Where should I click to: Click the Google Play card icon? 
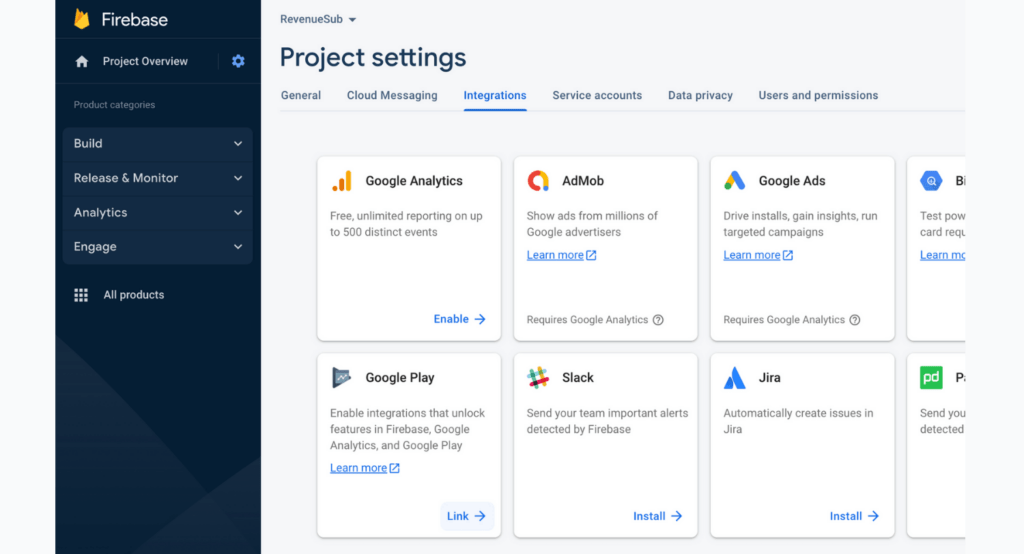(x=342, y=378)
